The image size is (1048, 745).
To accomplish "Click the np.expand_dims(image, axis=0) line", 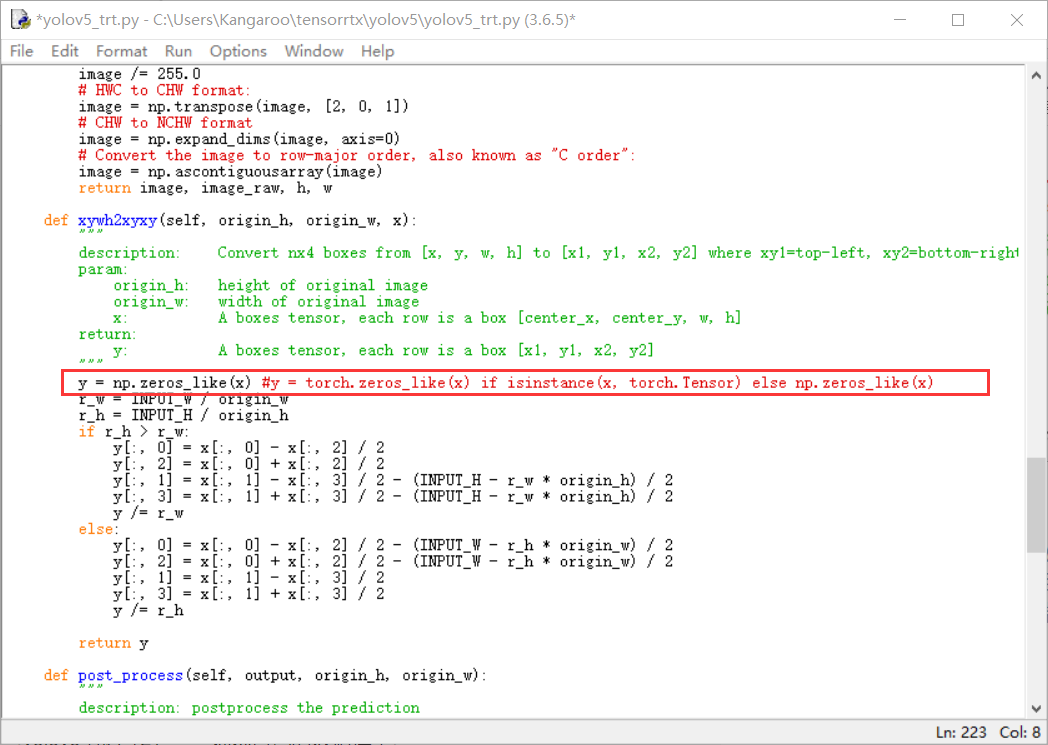I will 239,139.
